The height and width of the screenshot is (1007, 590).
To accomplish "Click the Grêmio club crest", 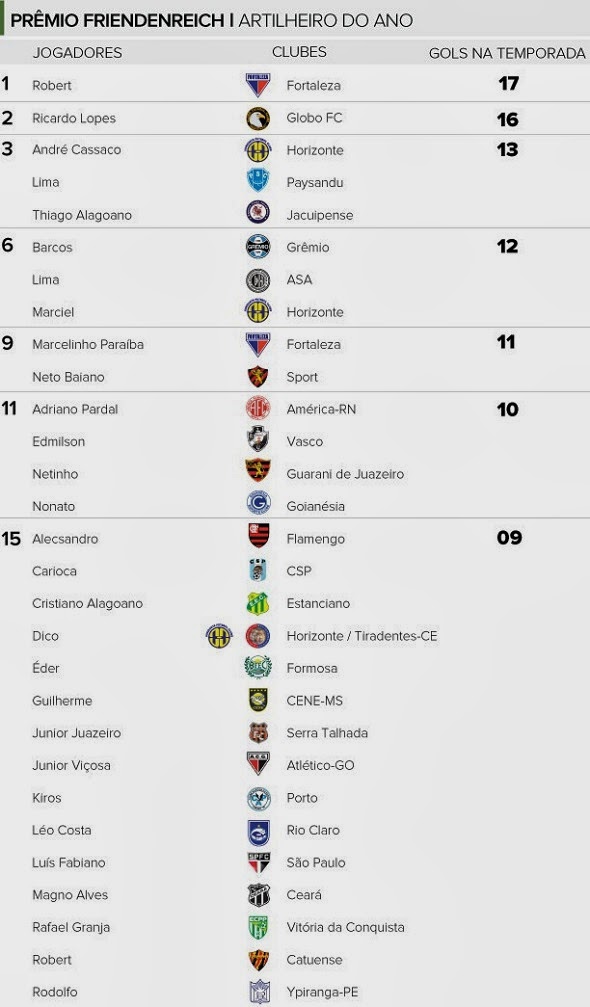I will 258,247.
